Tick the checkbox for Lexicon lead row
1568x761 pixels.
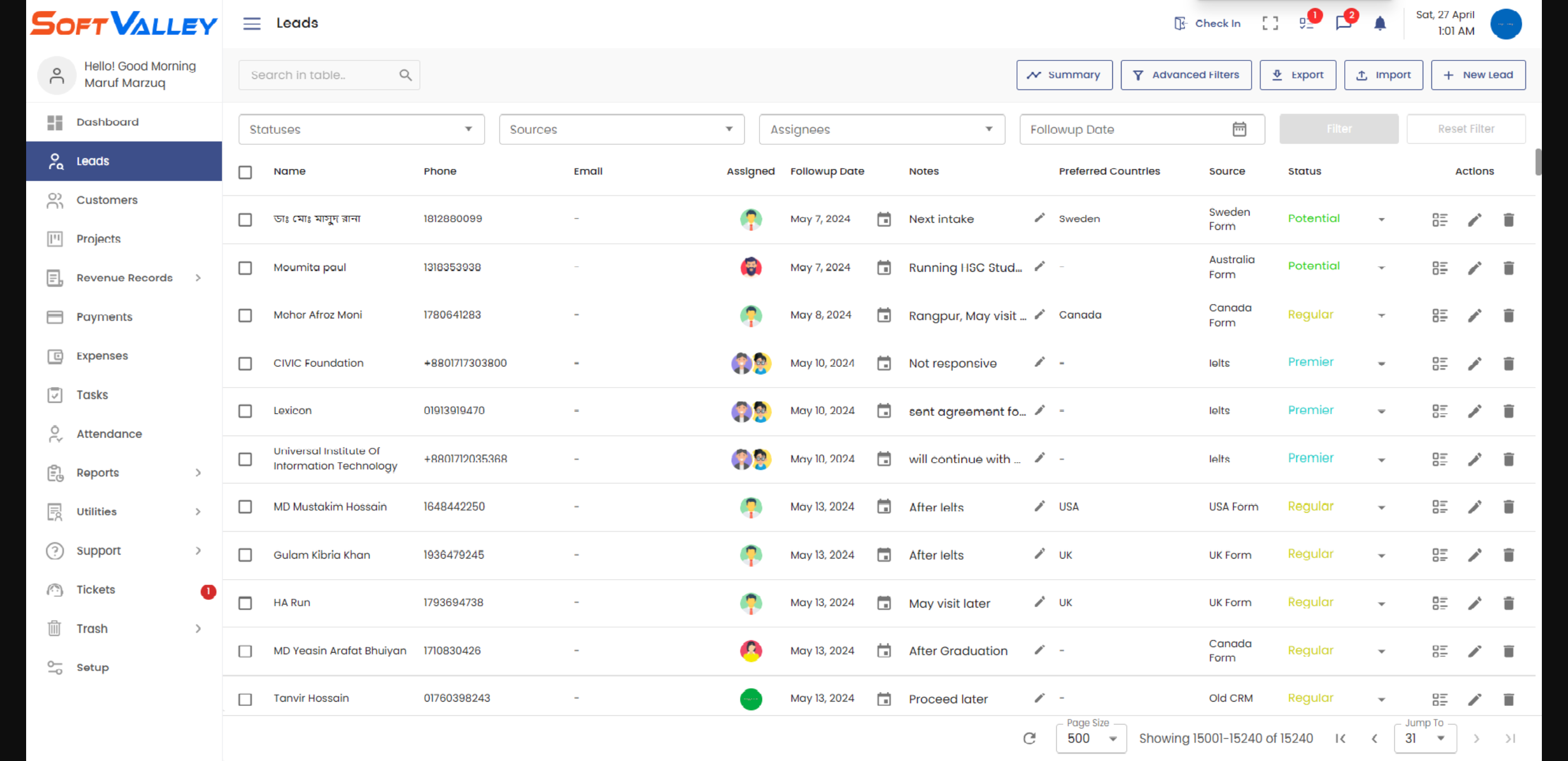(246, 411)
